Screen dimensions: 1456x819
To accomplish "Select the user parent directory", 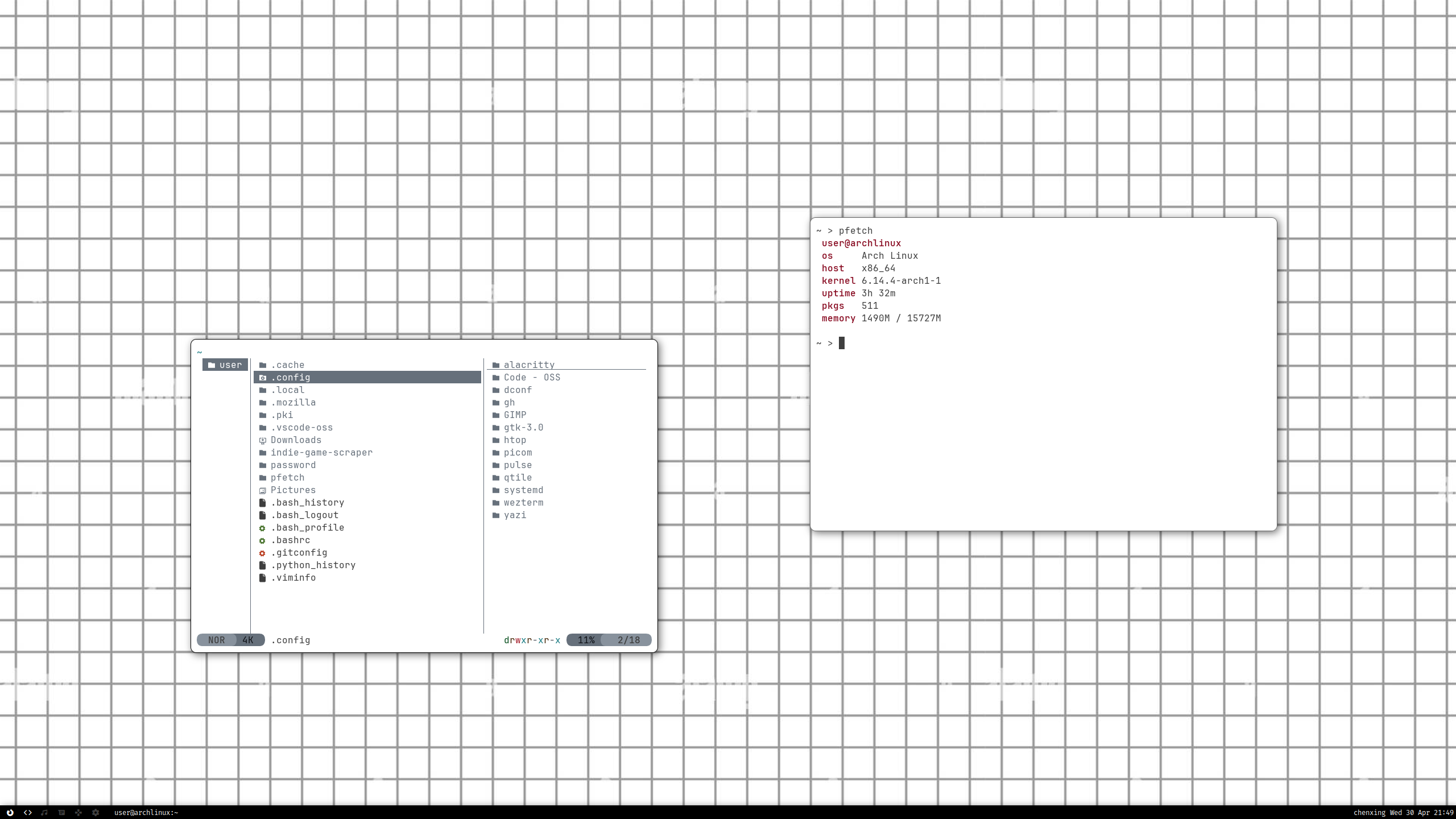I will click(x=225, y=365).
